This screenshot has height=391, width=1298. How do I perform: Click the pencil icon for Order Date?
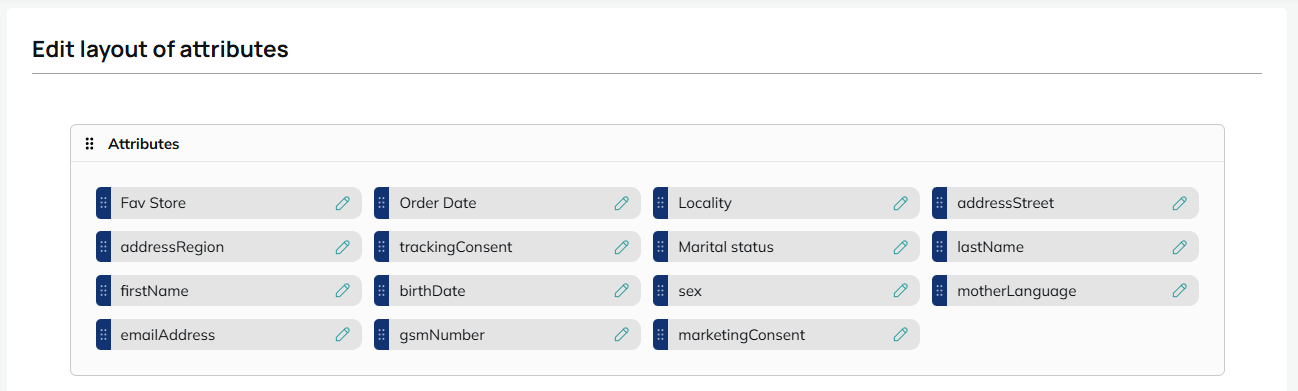(x=622, y=203)
